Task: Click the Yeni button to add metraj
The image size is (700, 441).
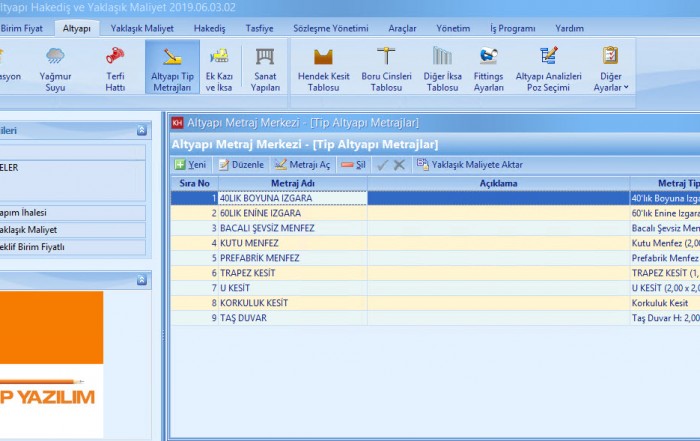Action: (190, 164)
